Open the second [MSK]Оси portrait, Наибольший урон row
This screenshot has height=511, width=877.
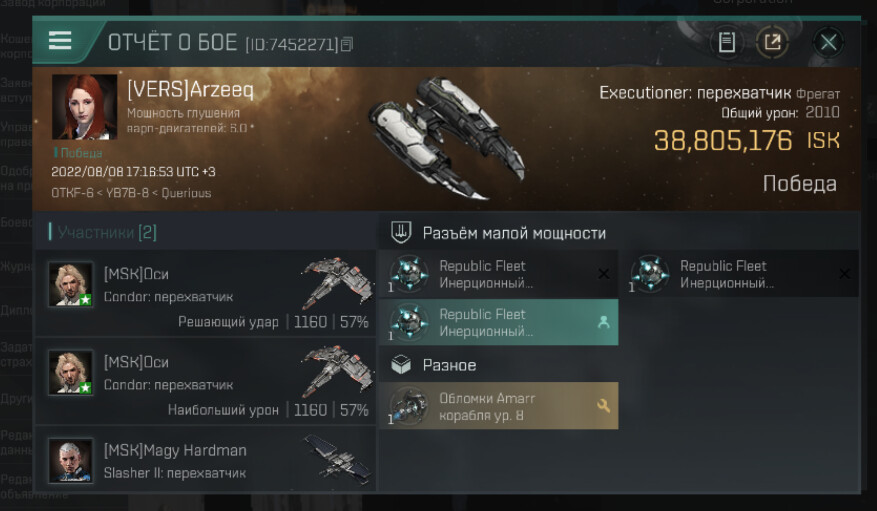(x=70, y=372)
